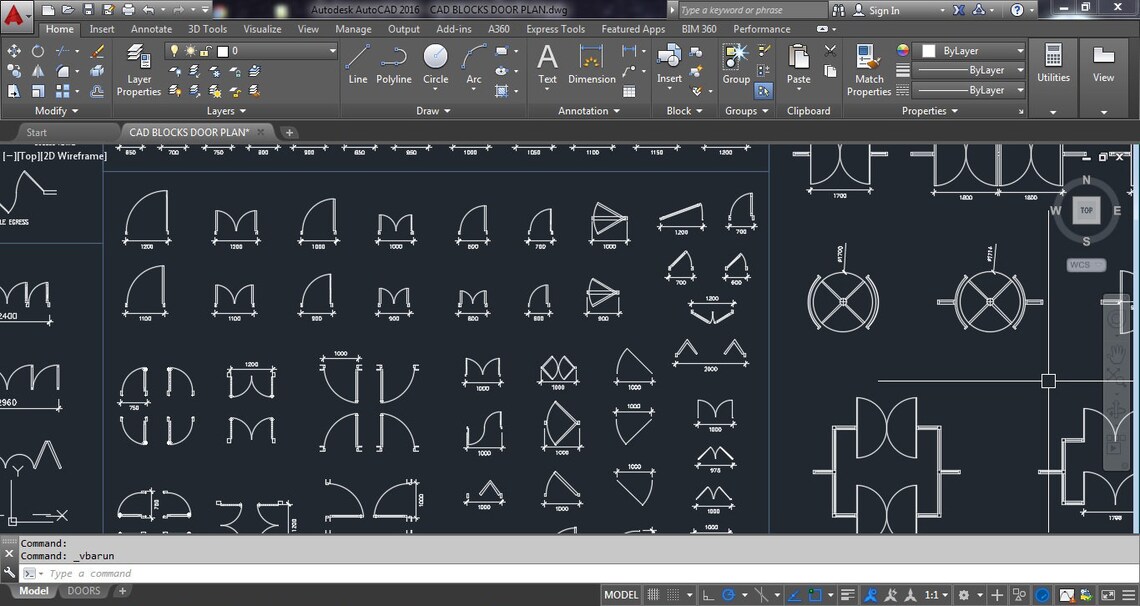Toggle Snap Mode in the status bar
Viewport: 1140px width, 606px height.
(x=673, y=594)
